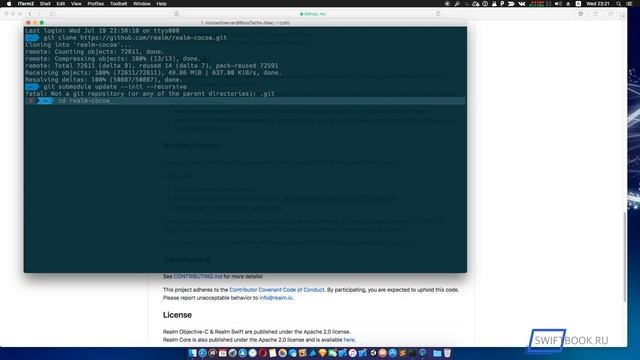Open the Window menu

point(142,4)
